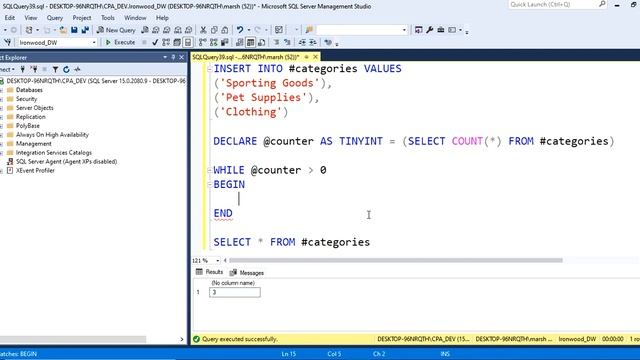The width and height of the screenshot is (640, 360).
Task: Open Object Explorer window position dropdown
Action: (165, 57)
